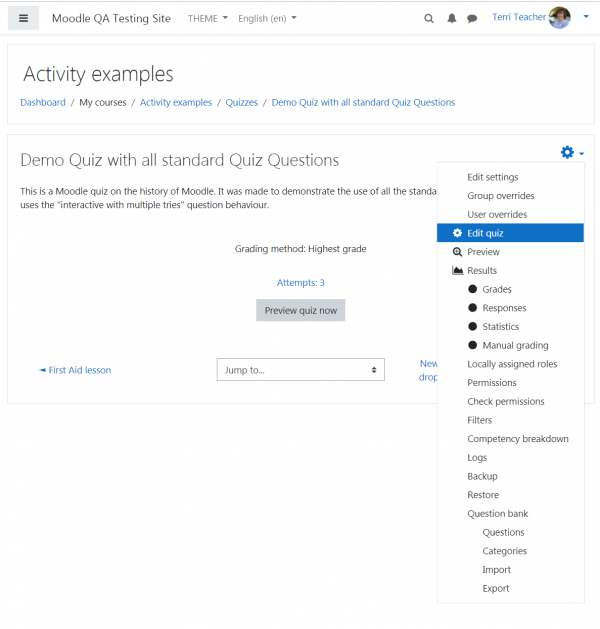Select Restore menu item
Image resolution: width=600 pixels, height=629 pixels.
click(483, 495)
